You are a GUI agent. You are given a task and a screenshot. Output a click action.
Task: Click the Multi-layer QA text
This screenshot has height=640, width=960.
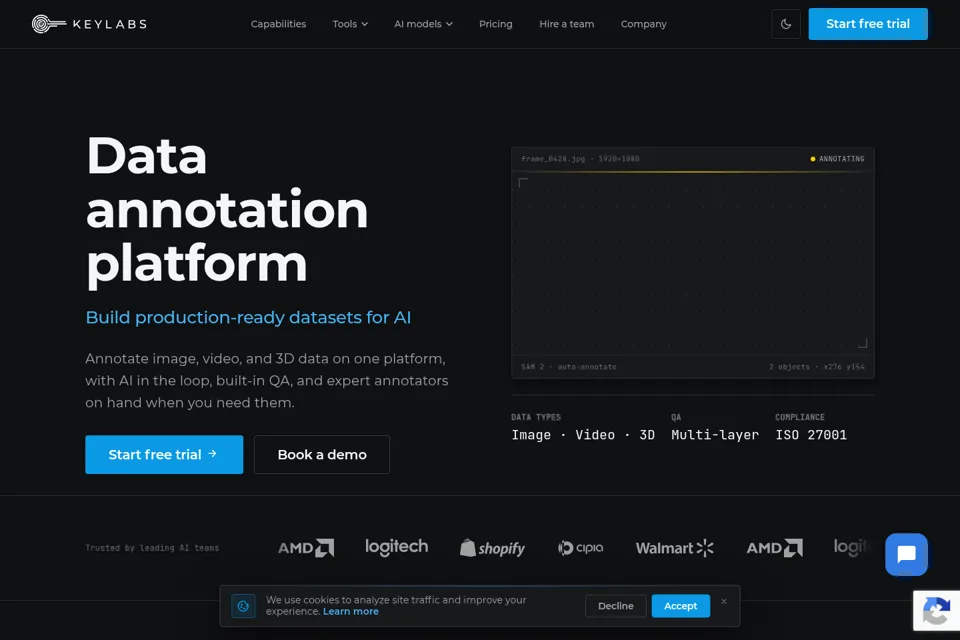click(x=714, y=435)
